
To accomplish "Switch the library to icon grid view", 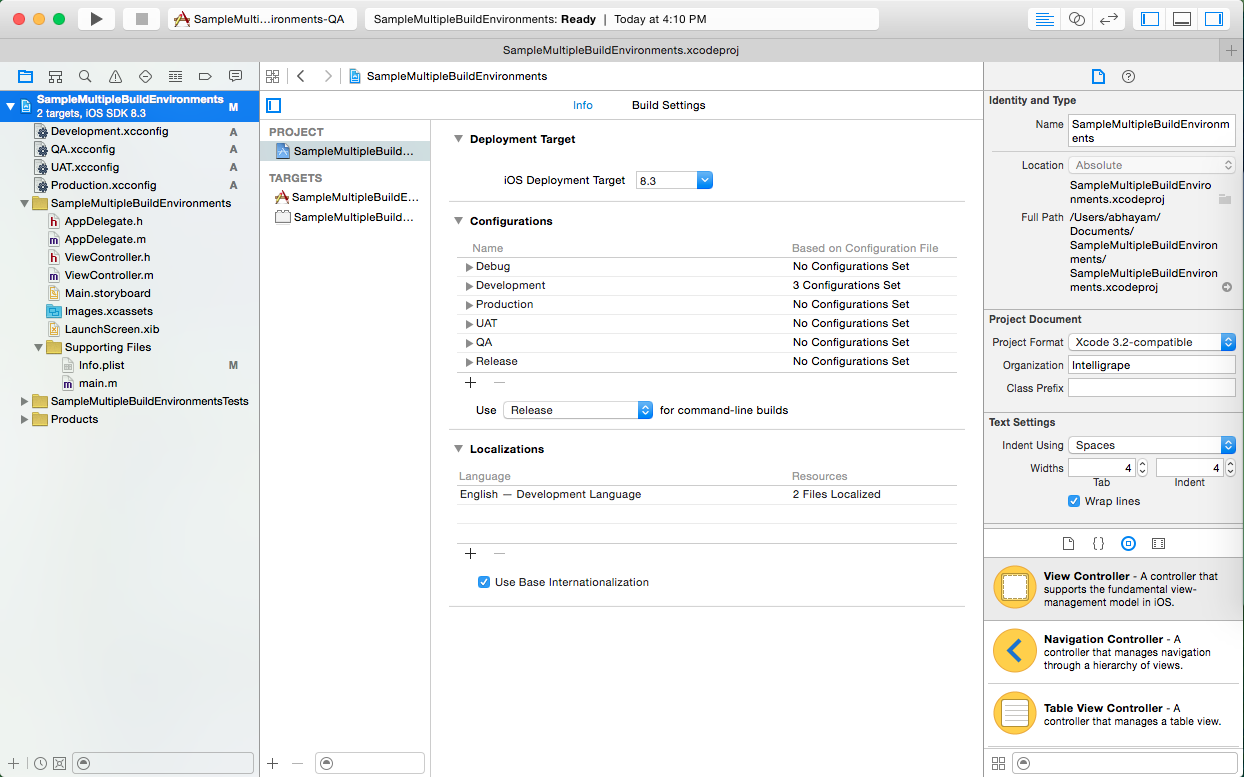I will point(998,763).
